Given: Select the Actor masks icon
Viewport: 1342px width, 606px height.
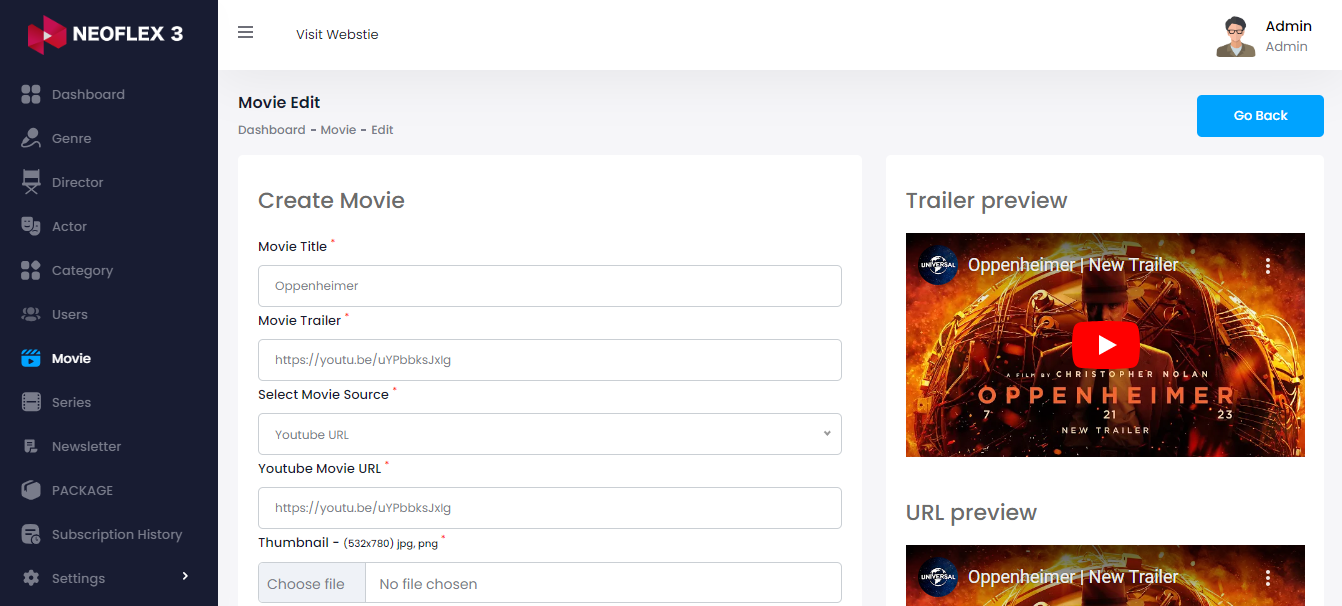Looking at the screenshot, I should pyautogui.click(x=32, y=226).
